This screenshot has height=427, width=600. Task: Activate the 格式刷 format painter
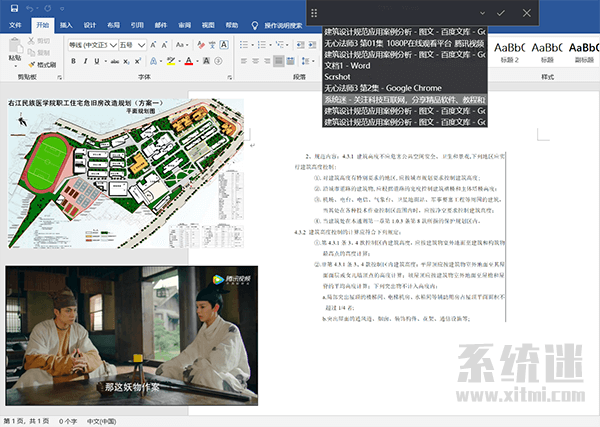point(42,64)
